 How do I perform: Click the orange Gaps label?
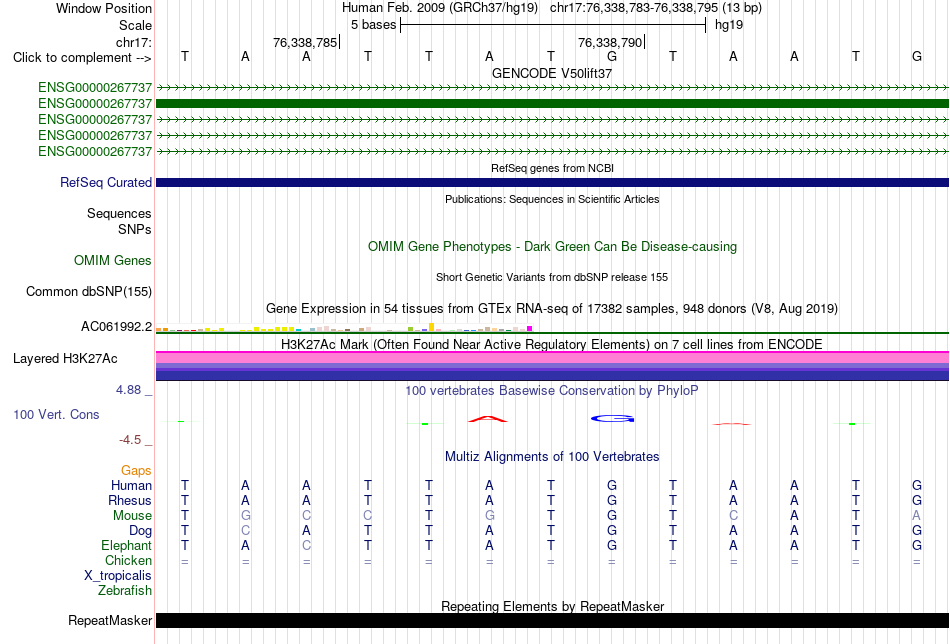pos(136,471)
